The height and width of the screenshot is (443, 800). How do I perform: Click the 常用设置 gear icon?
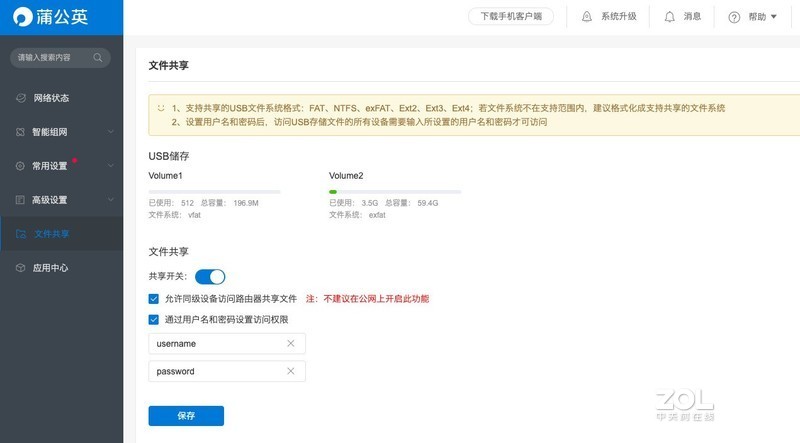click(20, 166)
